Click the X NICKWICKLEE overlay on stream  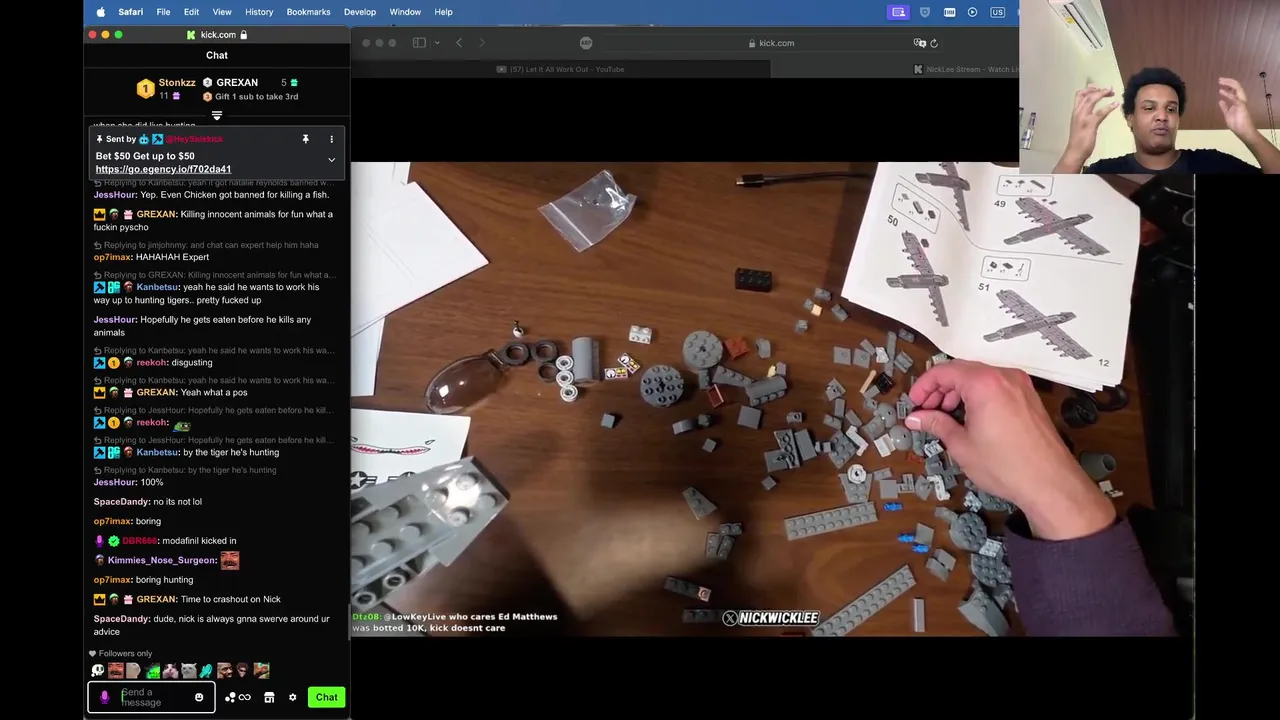tap(771, 618)
